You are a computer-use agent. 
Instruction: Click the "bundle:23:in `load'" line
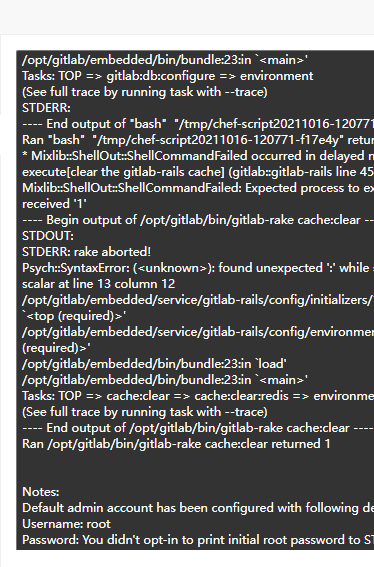click(154, 364)
